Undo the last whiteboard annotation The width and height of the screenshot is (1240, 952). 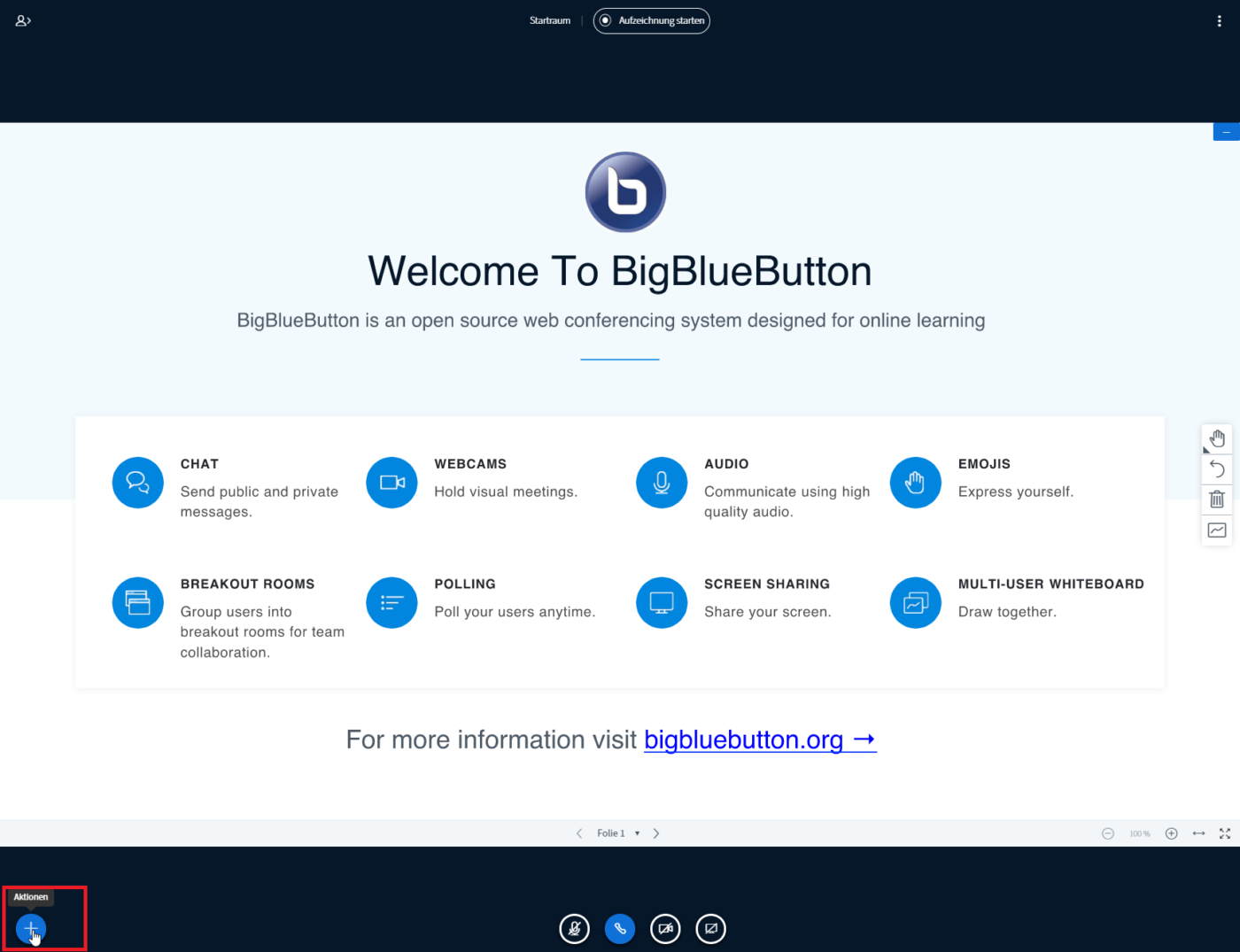click(x=1217, y=468)
